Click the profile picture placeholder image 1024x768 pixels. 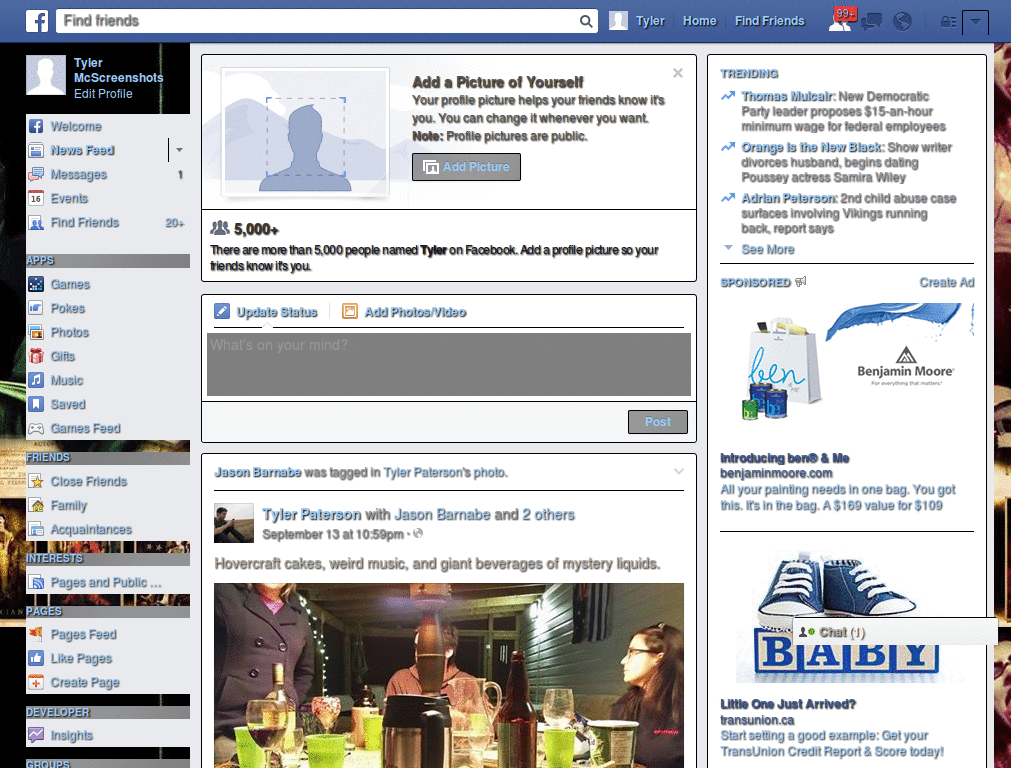(x=306, y=131)
